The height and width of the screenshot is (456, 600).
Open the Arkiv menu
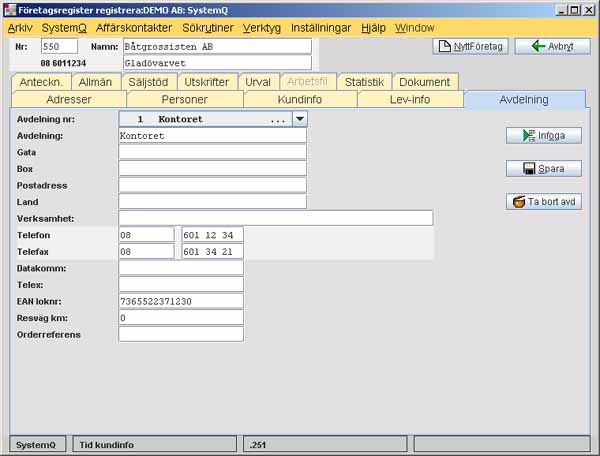pos(20,28)
